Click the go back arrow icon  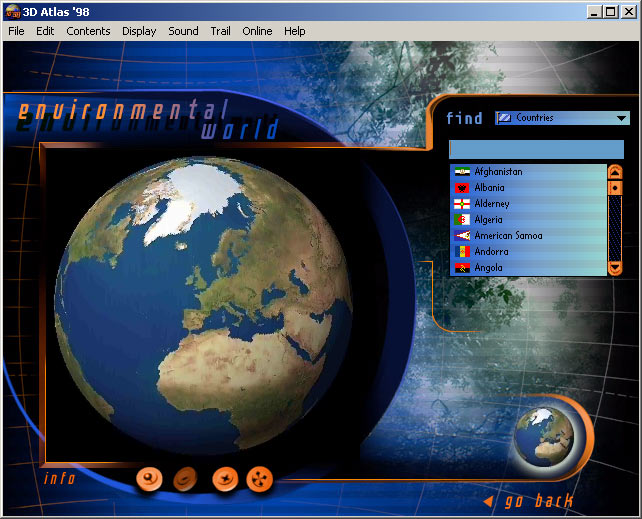tap(488, 501)
